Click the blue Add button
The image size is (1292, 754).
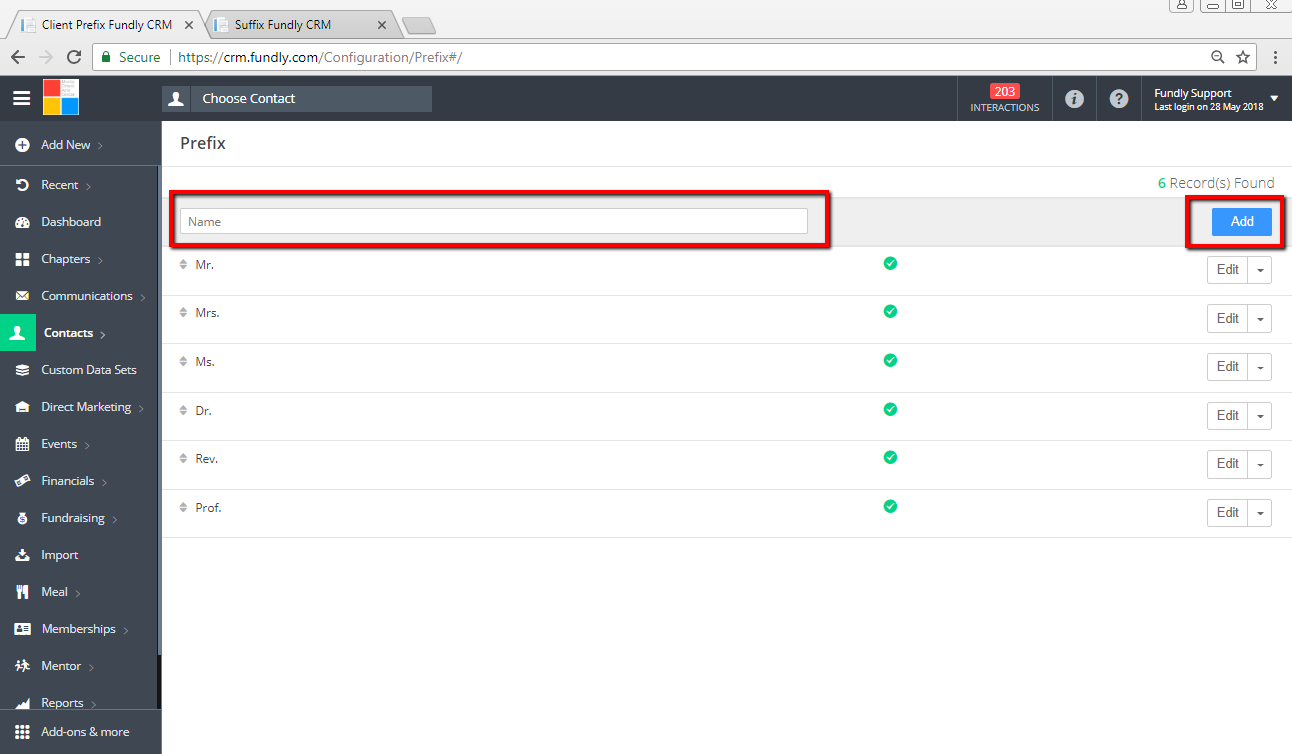(1242, 222)
